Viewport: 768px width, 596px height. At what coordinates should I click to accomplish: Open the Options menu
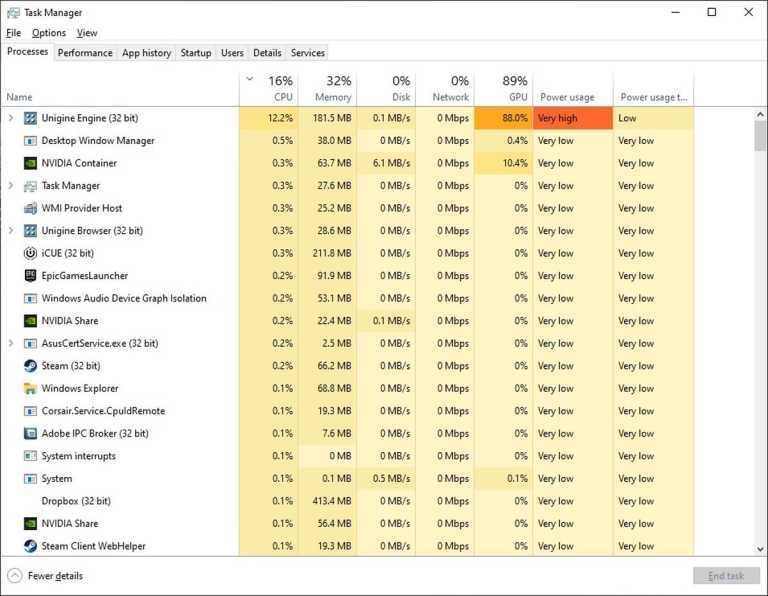tap(48, 33)
